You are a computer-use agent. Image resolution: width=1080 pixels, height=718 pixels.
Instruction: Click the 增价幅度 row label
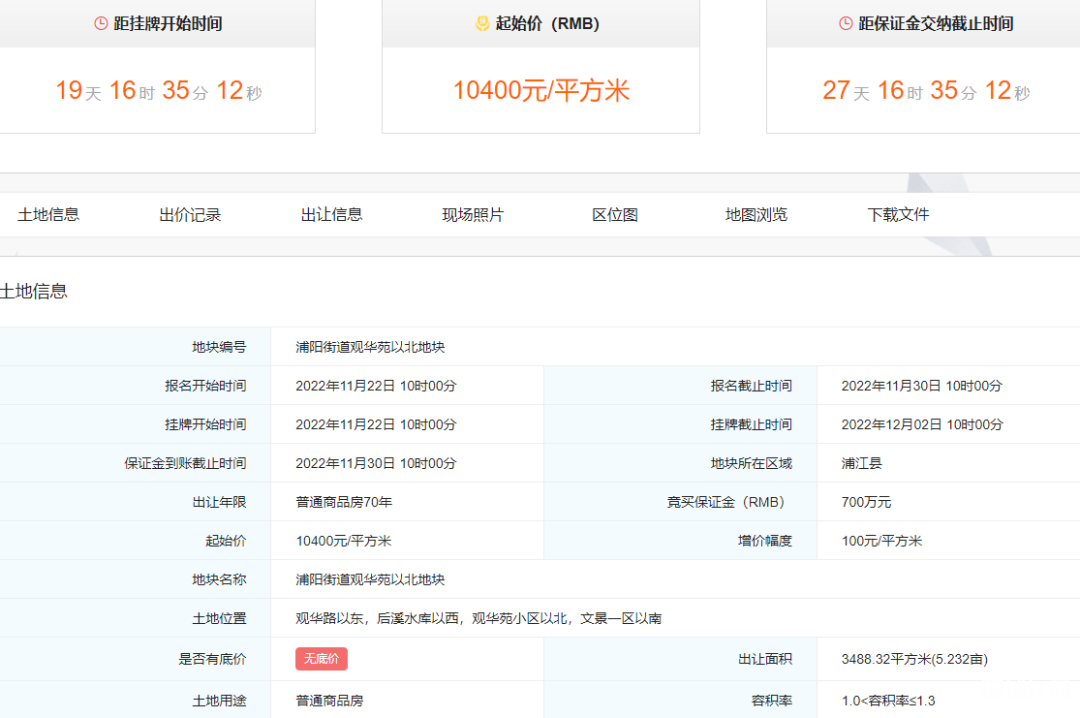(765, 541)
